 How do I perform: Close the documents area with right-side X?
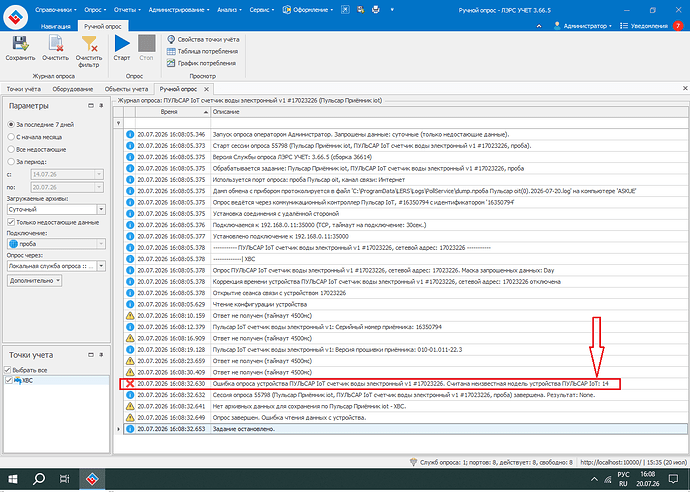pyautogui.click(x=685, y=88)
